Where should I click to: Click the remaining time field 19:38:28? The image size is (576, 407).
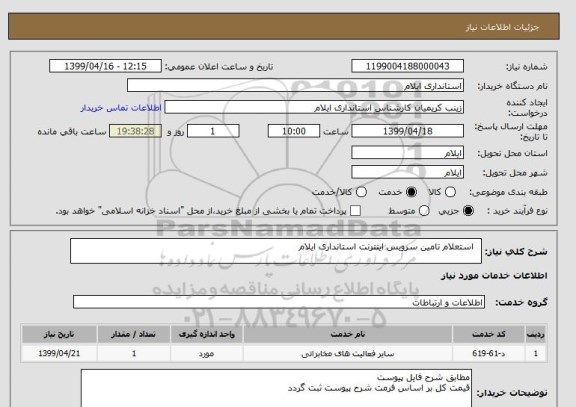(136, 131)
